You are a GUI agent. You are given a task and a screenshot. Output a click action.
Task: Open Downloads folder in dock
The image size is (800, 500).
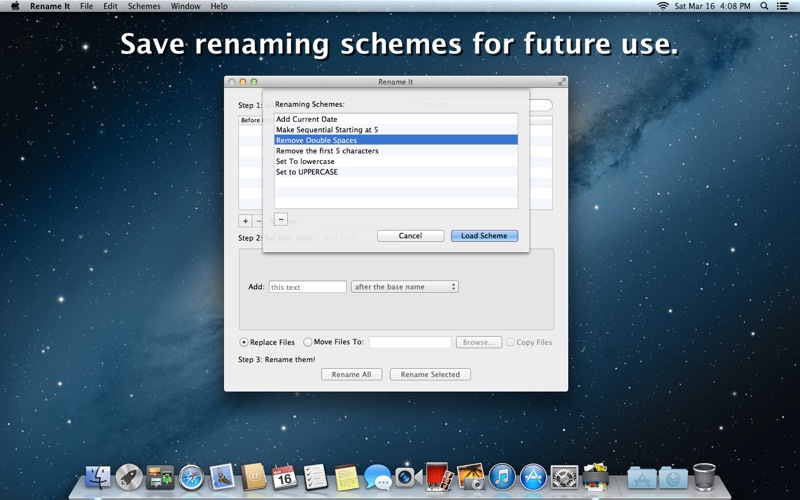click(673, 478)
